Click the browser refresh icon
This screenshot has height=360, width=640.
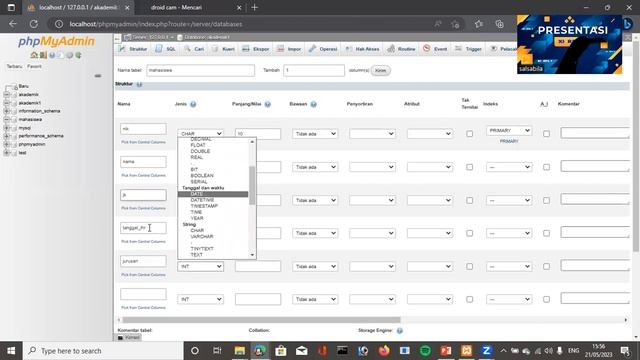pos(33,24)
